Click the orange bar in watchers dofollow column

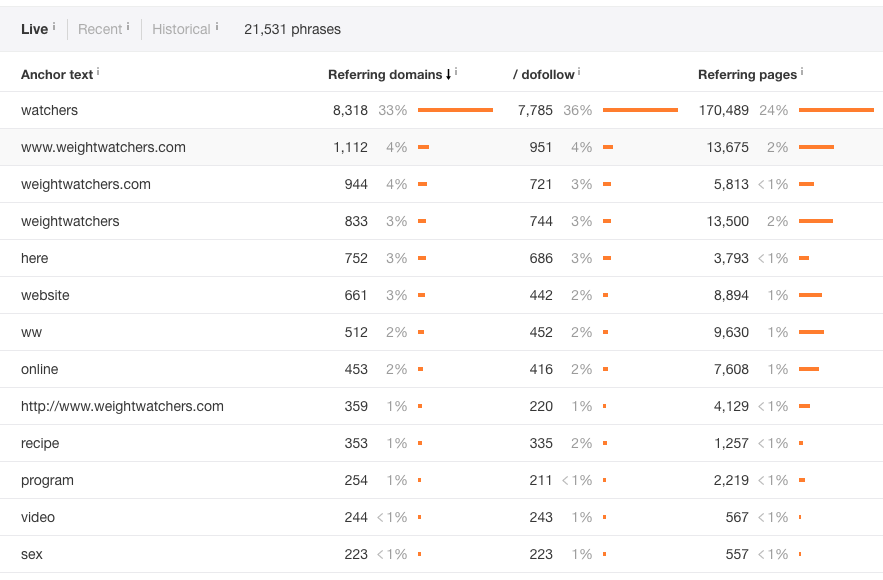[640, 110]
